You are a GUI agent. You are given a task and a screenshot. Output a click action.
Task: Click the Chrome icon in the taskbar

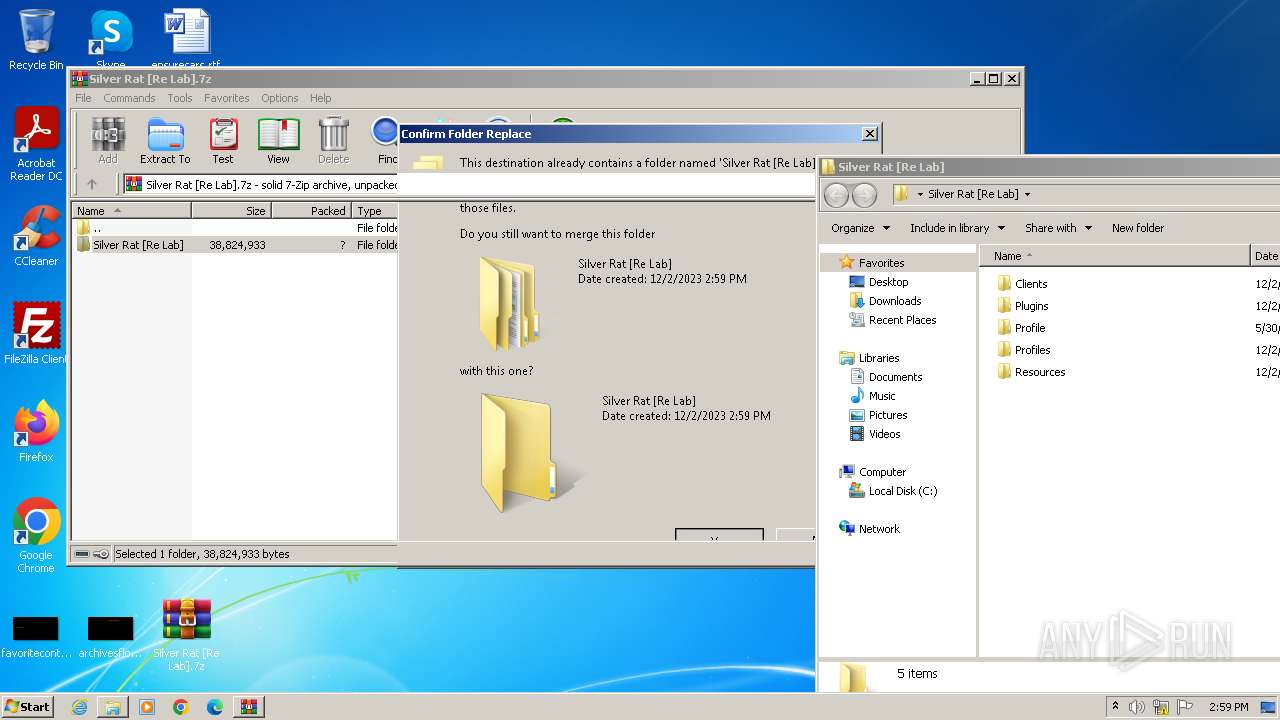coord(180,707)
